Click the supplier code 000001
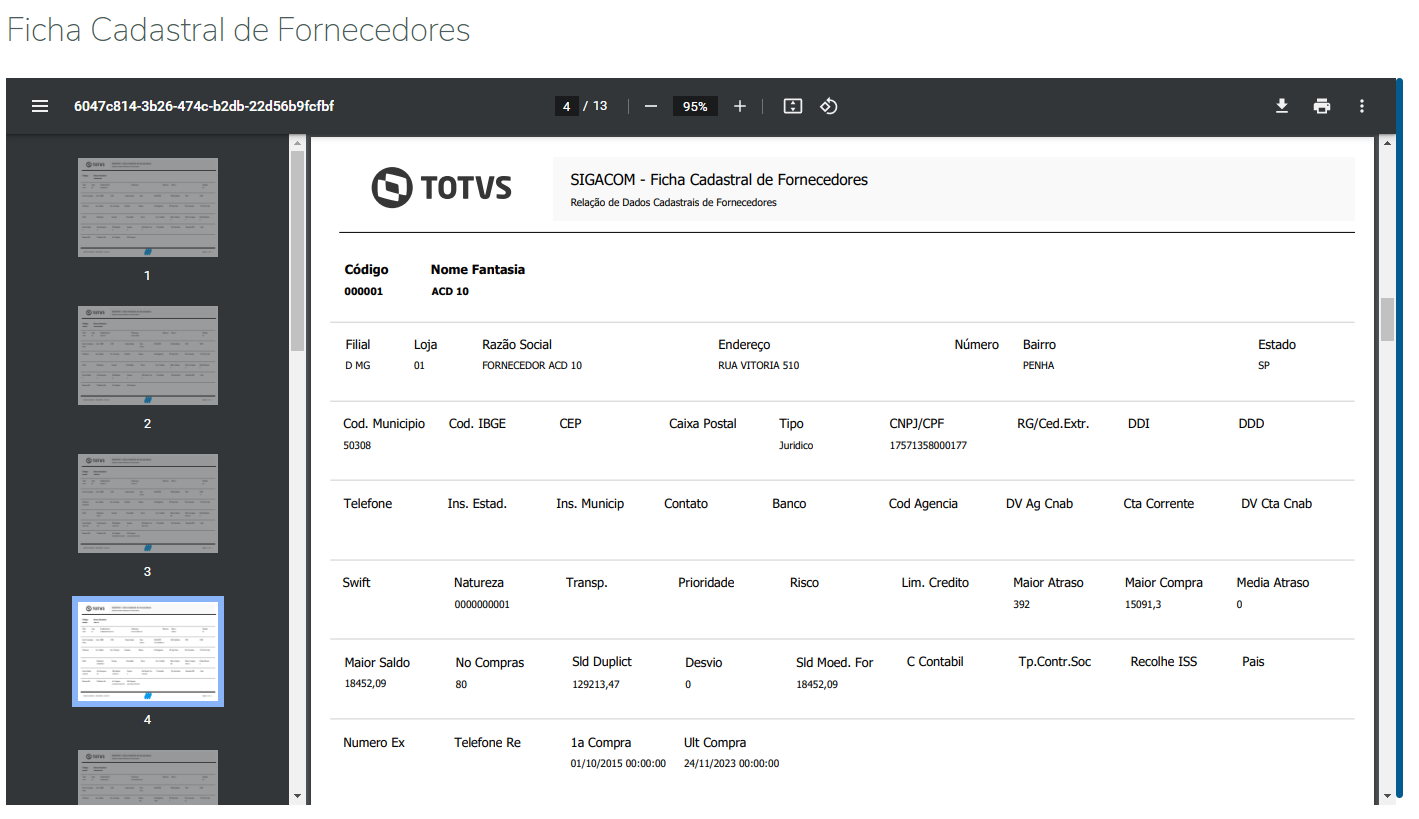Image resolution: width=1419 pixels, height=819 pixels. click(x=363, y=292)
